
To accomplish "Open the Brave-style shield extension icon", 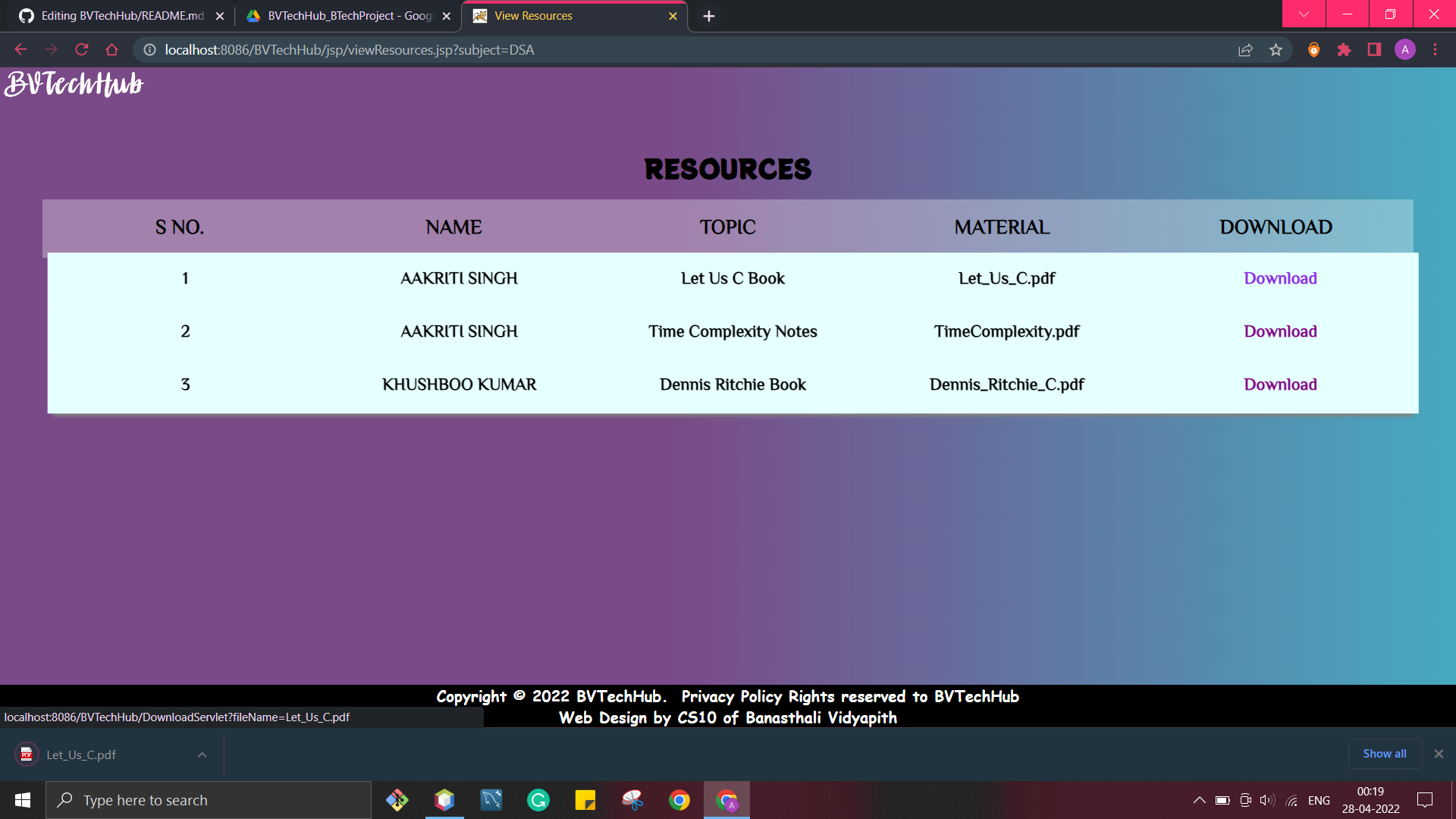I will pyautogui.click(x=1313, y=50).
